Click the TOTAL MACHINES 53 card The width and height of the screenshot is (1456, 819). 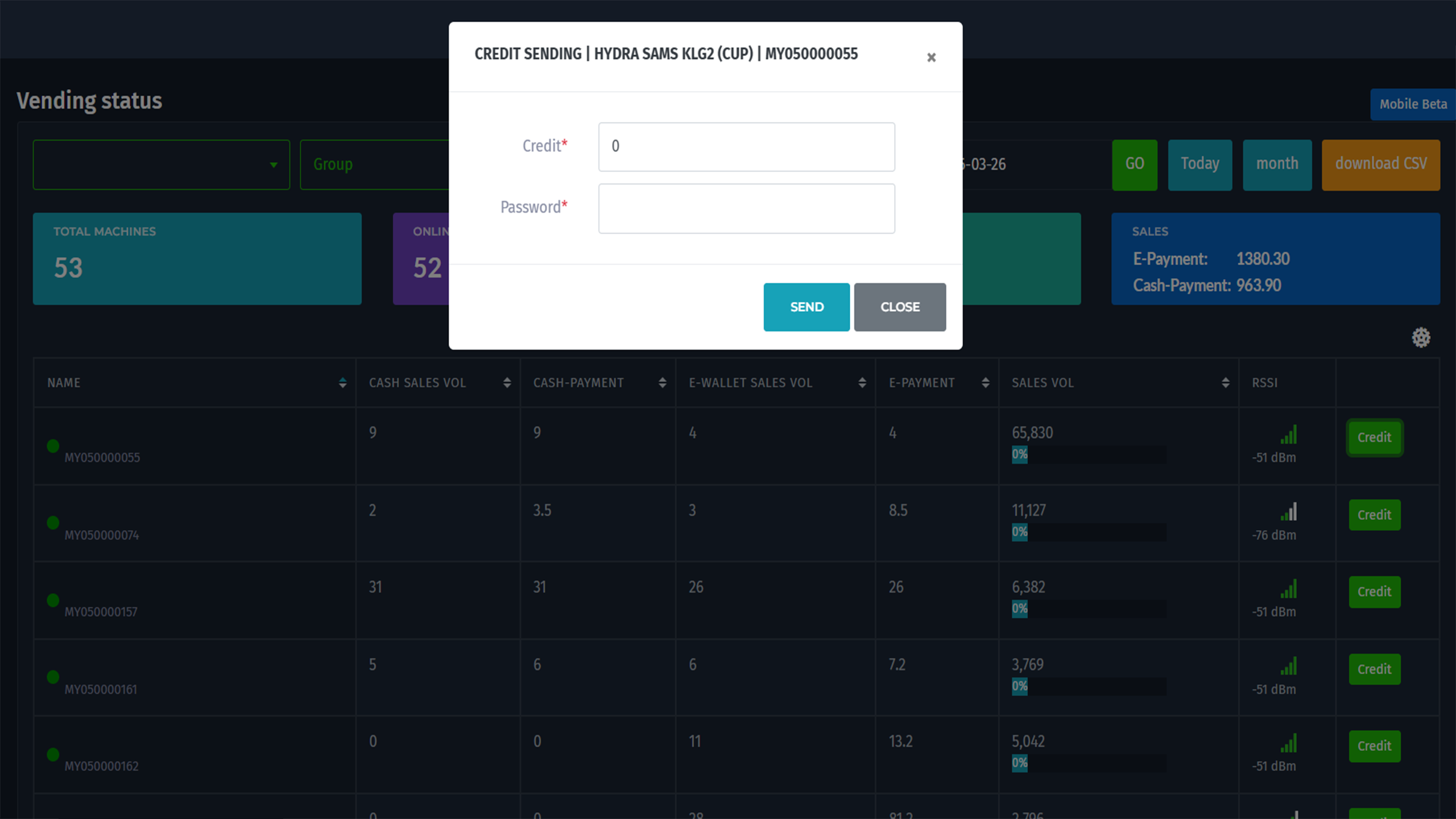pyautogui.click(x=197, y=259)
